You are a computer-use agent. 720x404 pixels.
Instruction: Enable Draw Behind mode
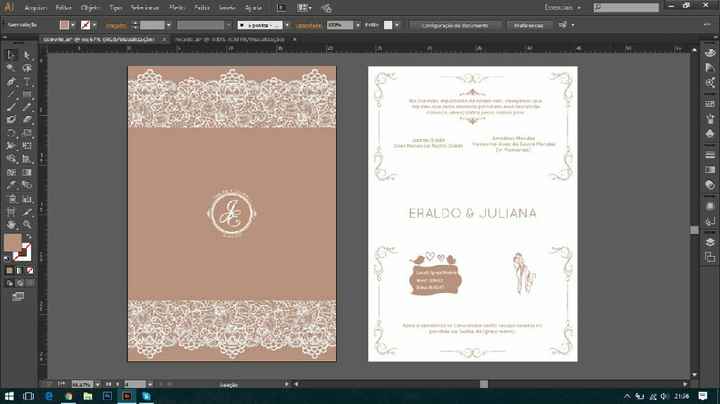point(19,283)
